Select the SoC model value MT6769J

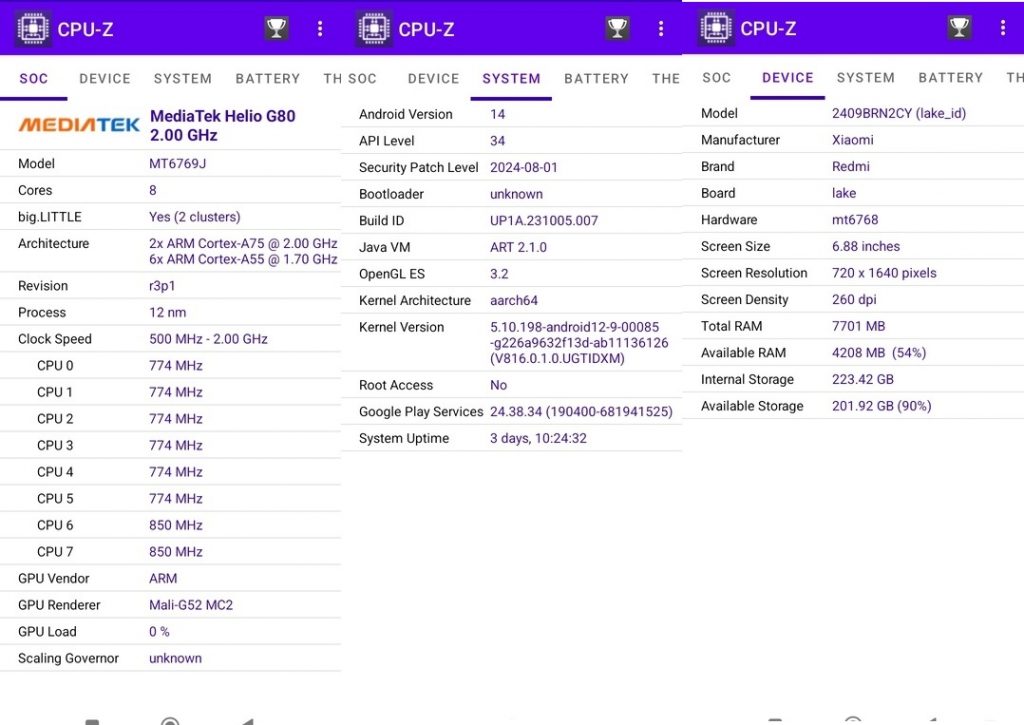tap(178, 164)
